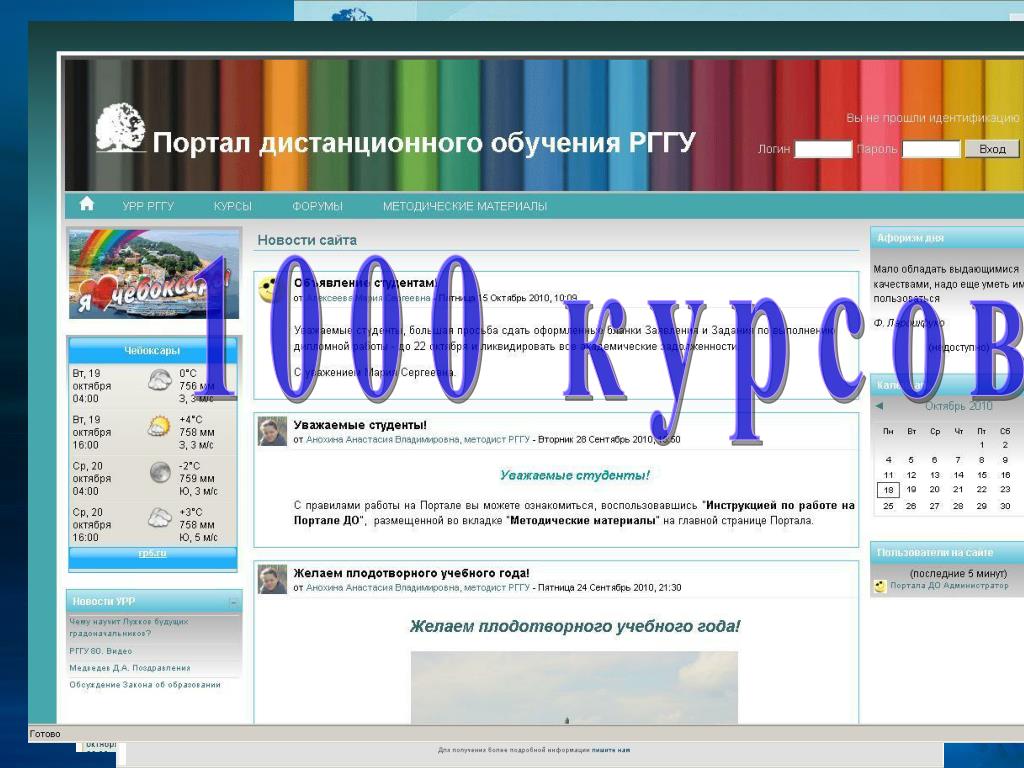
Task: Open the Чебоксары rainbow banner image
Action: (154, 273)
